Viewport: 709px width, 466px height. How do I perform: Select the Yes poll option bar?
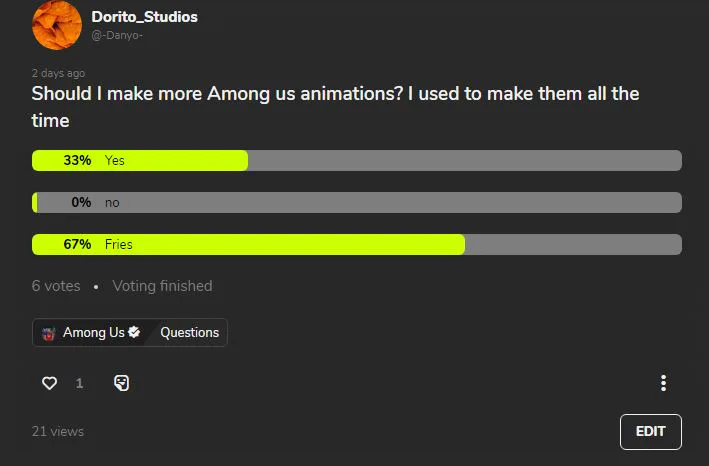[x=357, y=160]
